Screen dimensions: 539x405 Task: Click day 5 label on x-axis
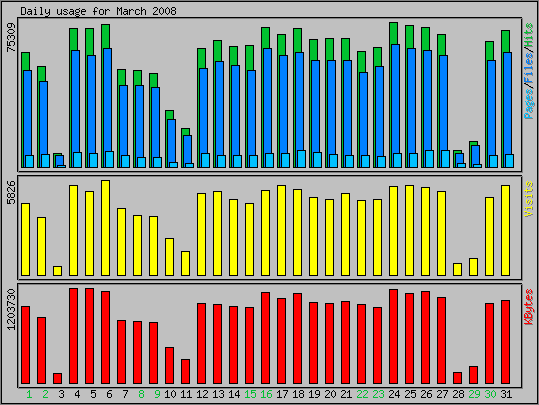tap(93, 394)
